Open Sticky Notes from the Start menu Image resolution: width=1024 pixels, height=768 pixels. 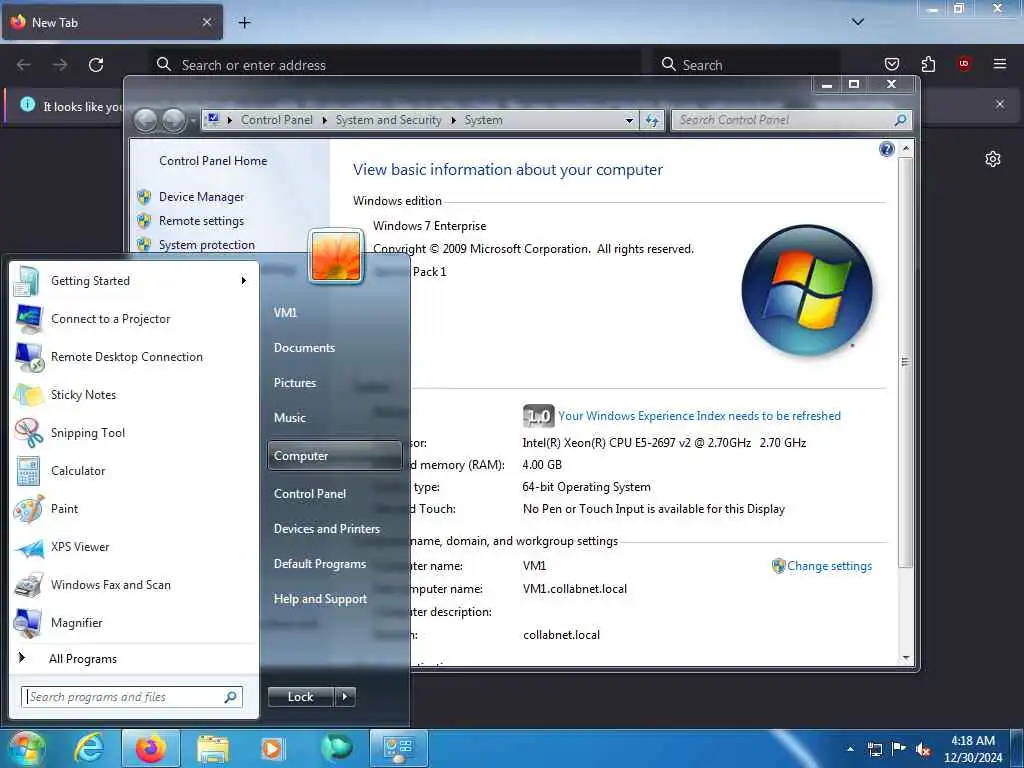click(134, 394)
